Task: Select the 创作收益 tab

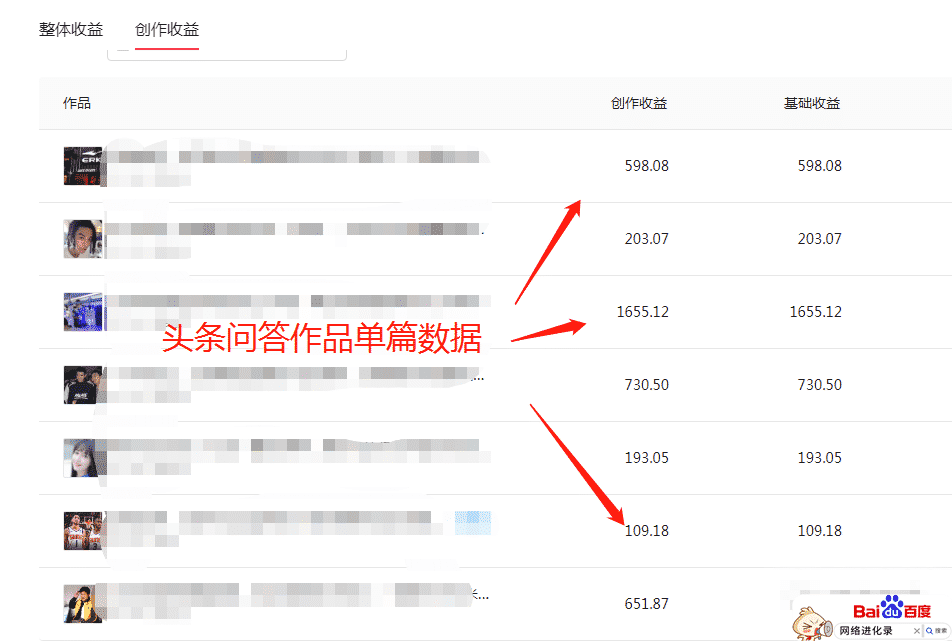Action: [167, 29]
